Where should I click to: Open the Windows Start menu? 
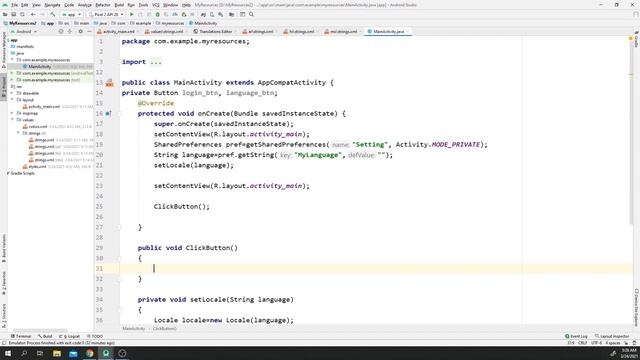point(7,353)
